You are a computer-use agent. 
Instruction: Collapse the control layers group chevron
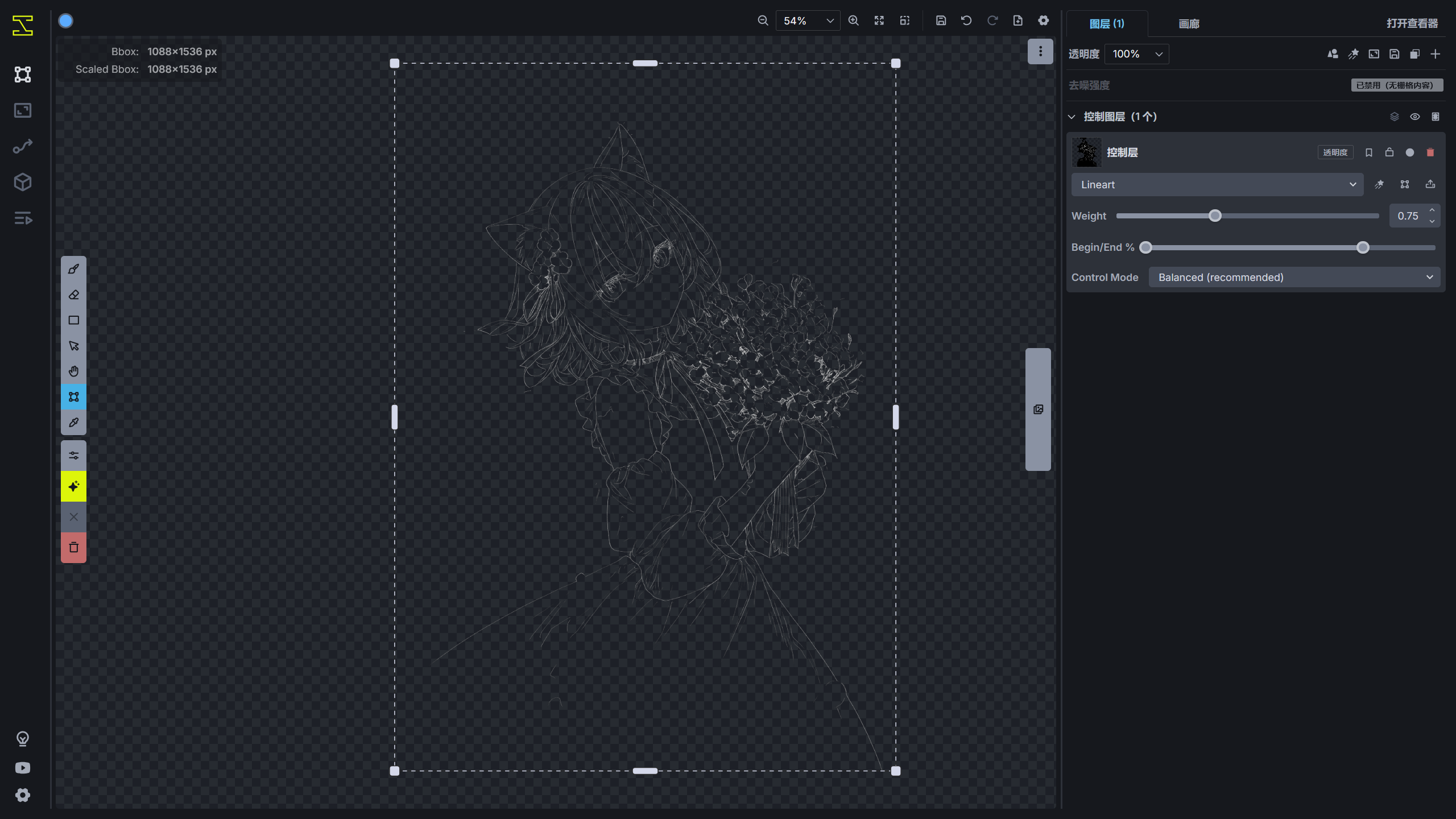coord(1072,117)
